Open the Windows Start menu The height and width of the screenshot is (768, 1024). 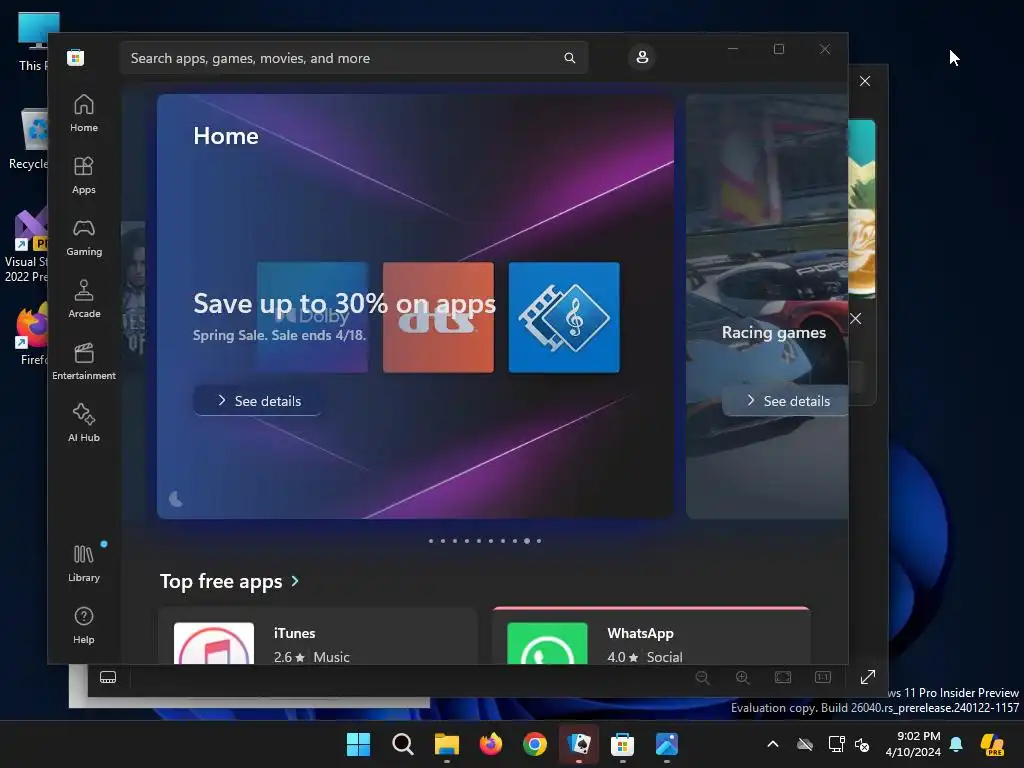pyautogui.click(x=359, y=744)
